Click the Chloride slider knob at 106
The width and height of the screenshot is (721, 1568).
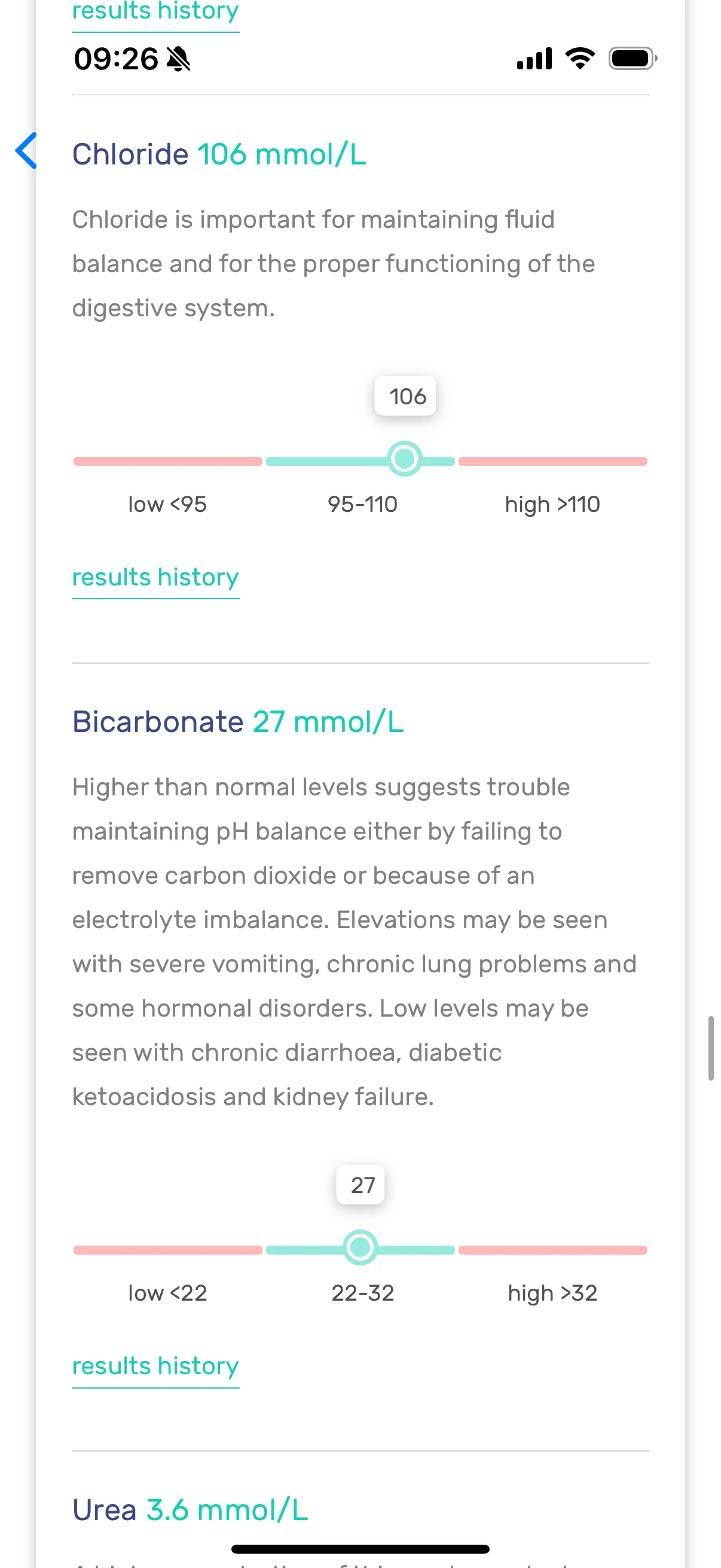point(405,459)
